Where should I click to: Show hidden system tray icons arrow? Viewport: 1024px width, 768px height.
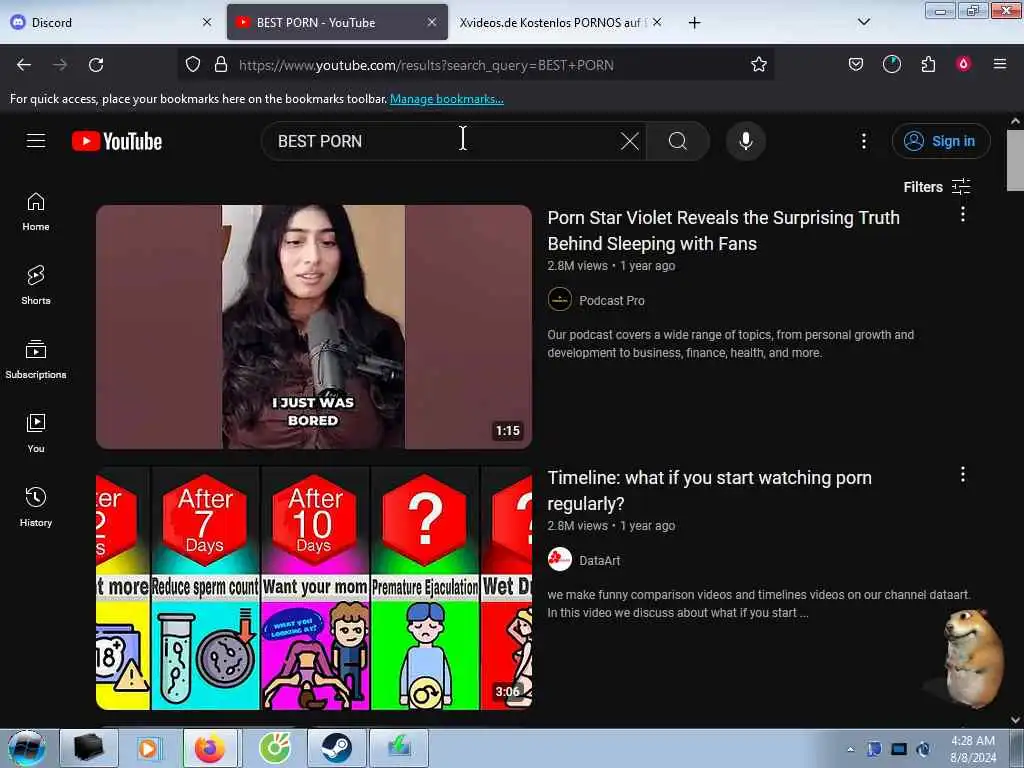click(x=850, y=749)
